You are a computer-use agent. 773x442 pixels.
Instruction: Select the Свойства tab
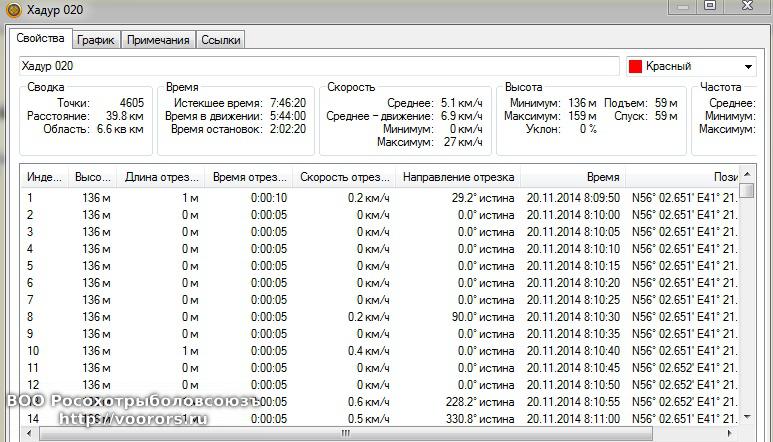(x=41, y=39)
